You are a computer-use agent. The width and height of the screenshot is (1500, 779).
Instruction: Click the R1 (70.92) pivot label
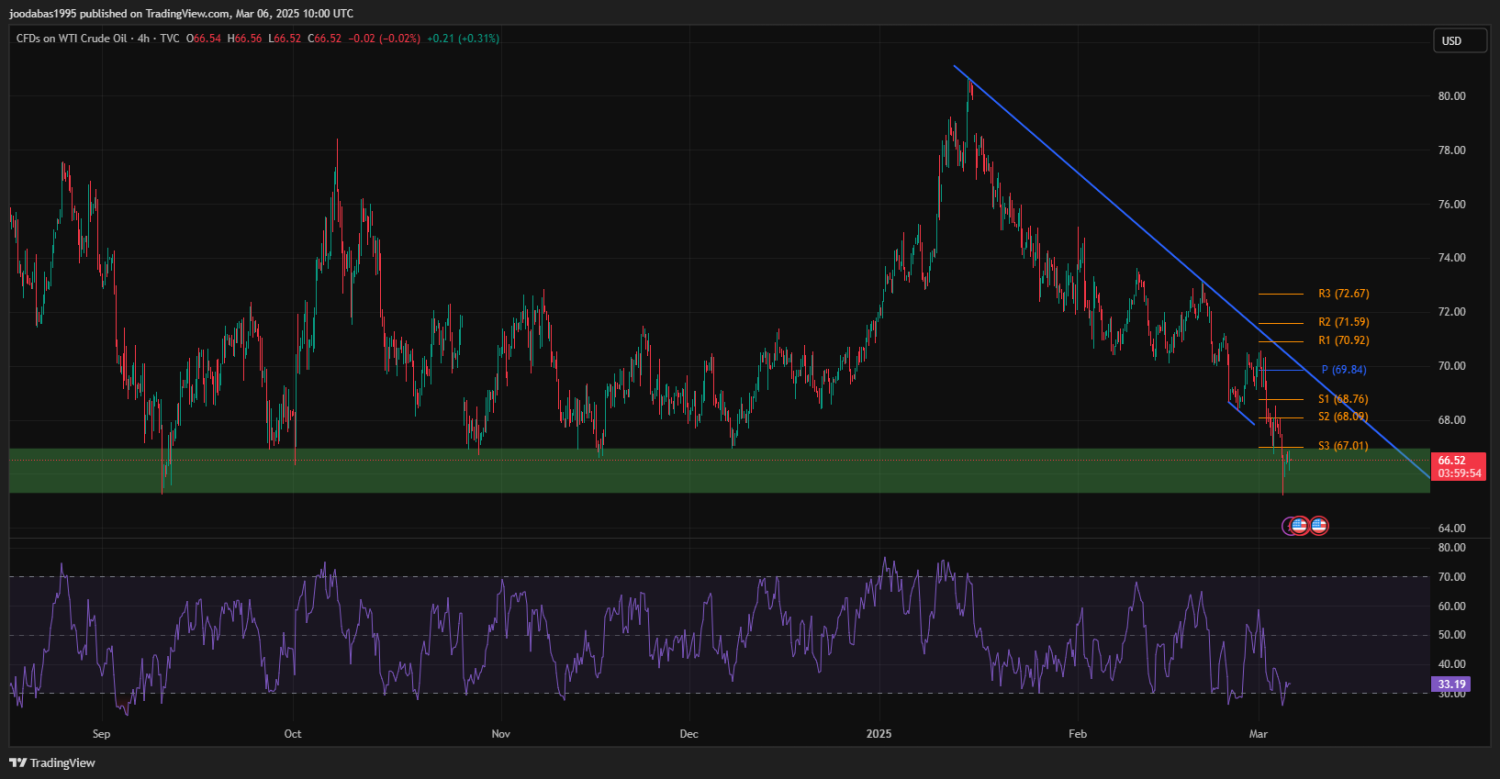pos(1343,341)
